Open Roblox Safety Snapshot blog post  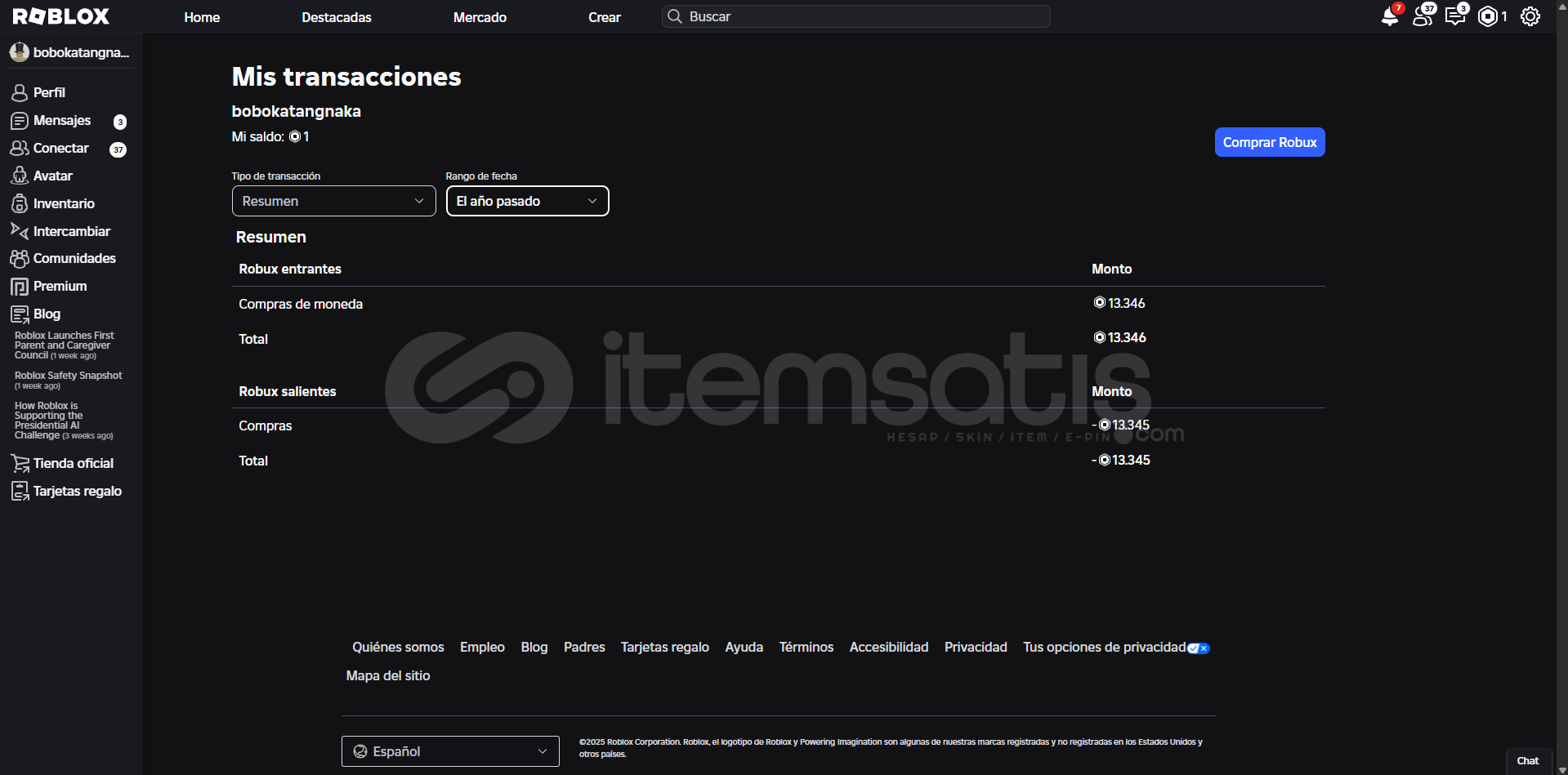[x=69, y=380]
